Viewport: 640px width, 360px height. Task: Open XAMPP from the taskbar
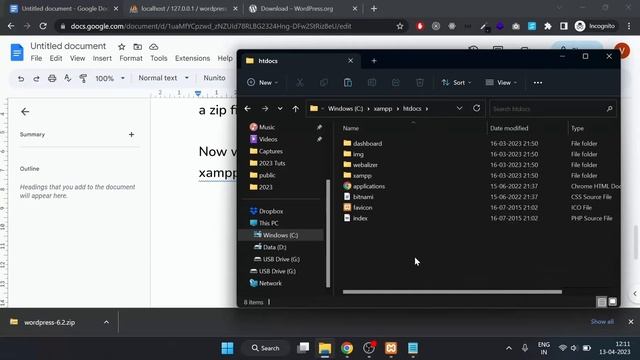(x=391, y=348)
